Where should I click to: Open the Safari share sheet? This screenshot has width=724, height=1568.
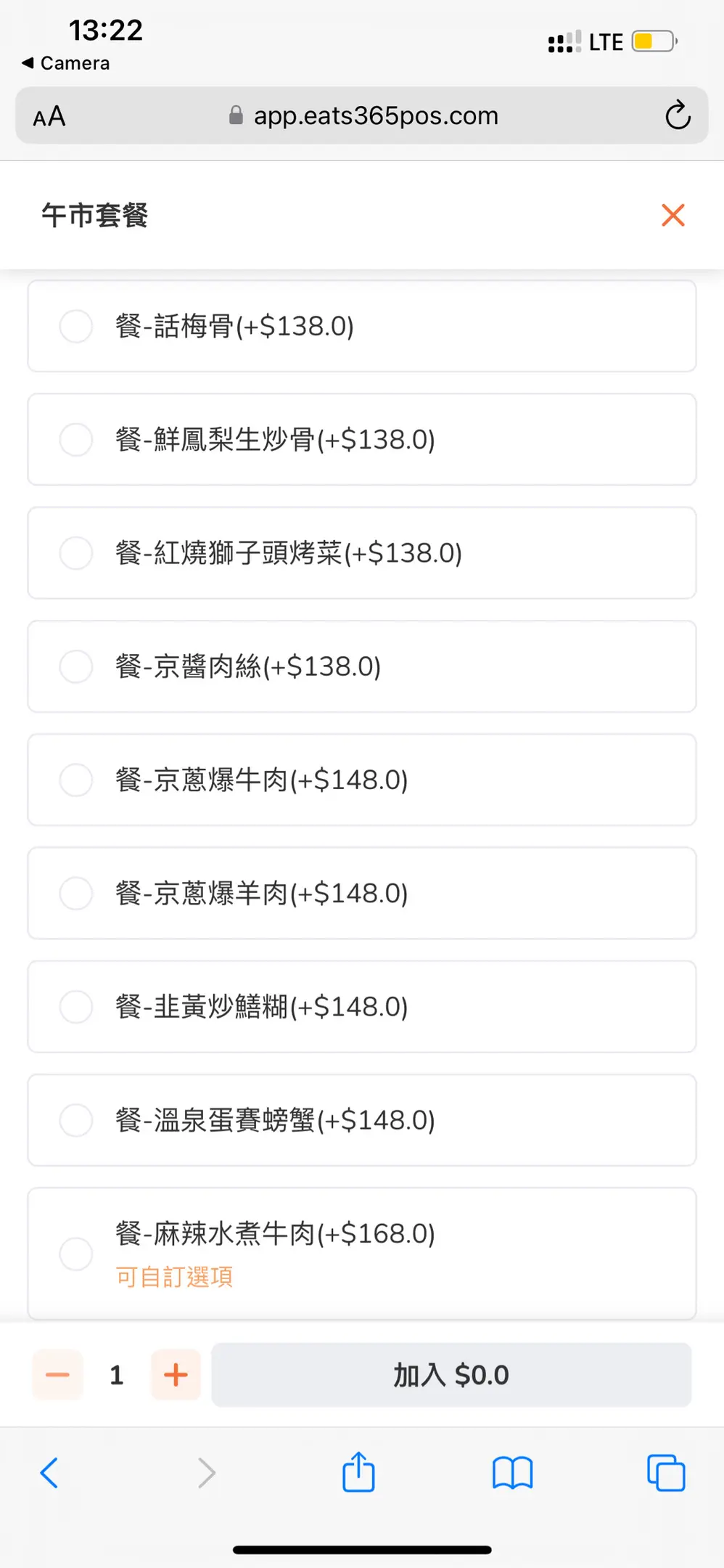click(358, 1472)
